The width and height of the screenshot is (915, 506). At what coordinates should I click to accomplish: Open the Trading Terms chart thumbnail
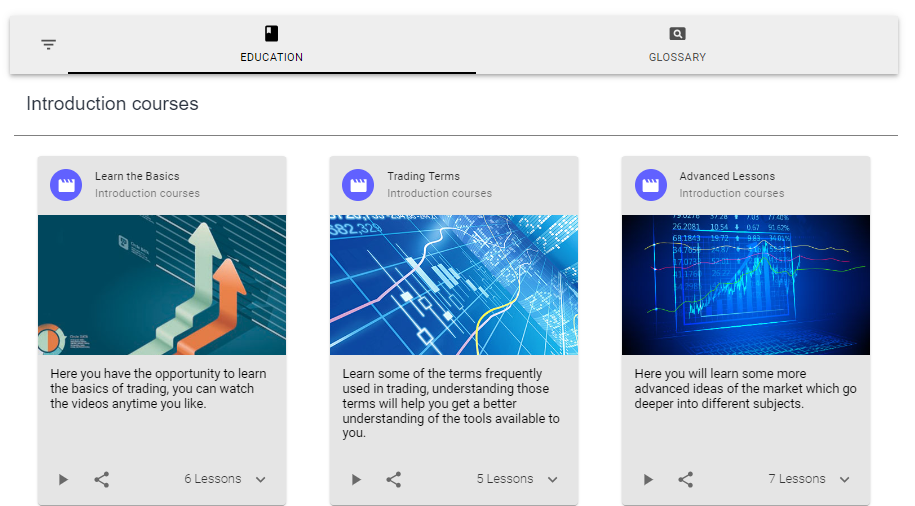[x=454, y=285]
